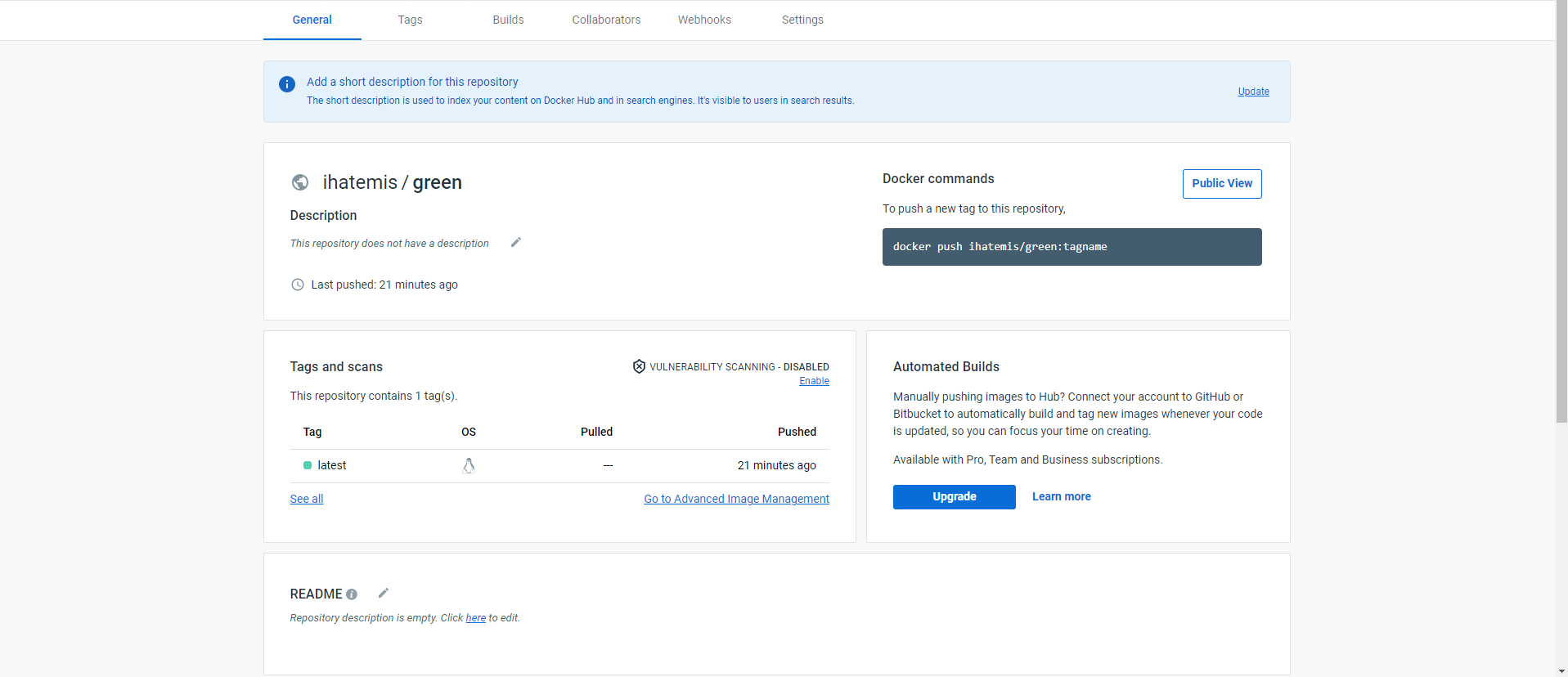Click the Docker commands heading
The height and width of the screenshot is (677, 1568).
(938, 178)
